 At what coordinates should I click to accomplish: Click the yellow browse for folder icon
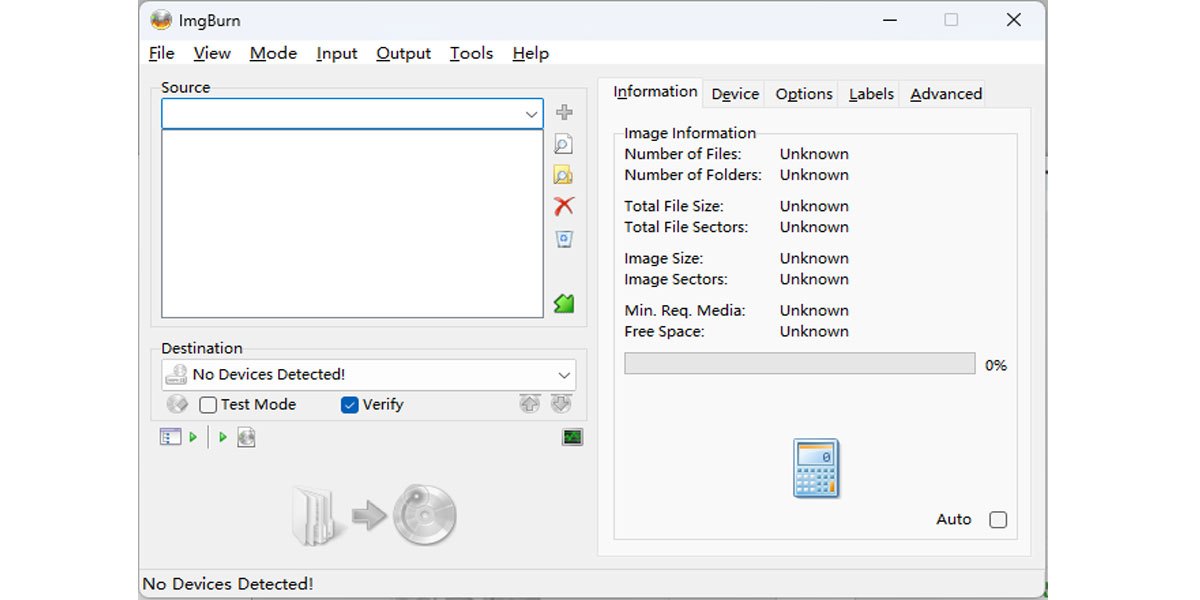click(564, 175)
